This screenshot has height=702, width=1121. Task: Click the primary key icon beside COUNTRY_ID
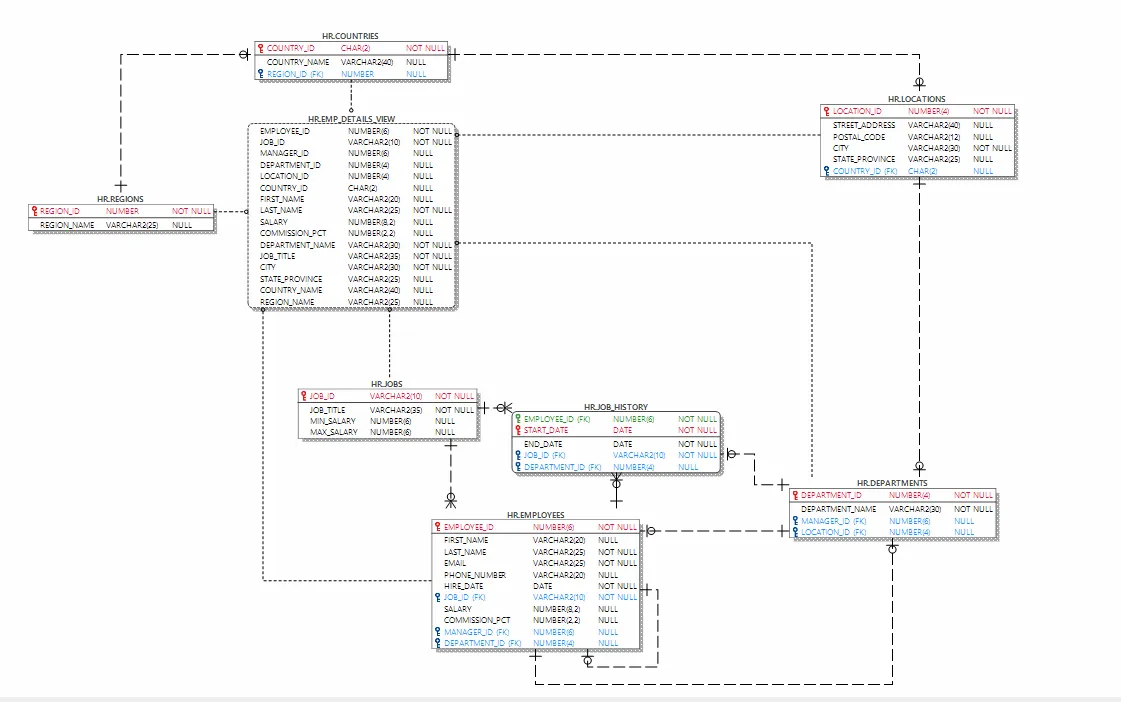click(261, 48)
